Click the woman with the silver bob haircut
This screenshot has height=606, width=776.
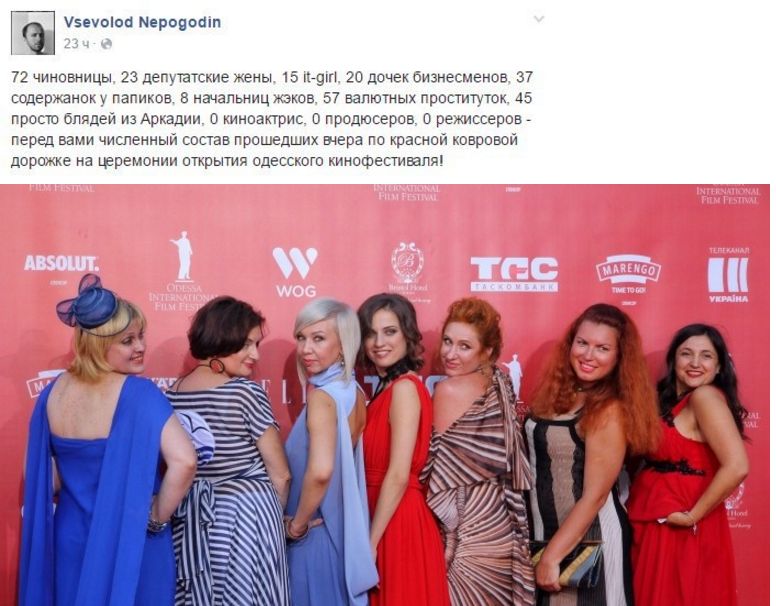[327, 446]
